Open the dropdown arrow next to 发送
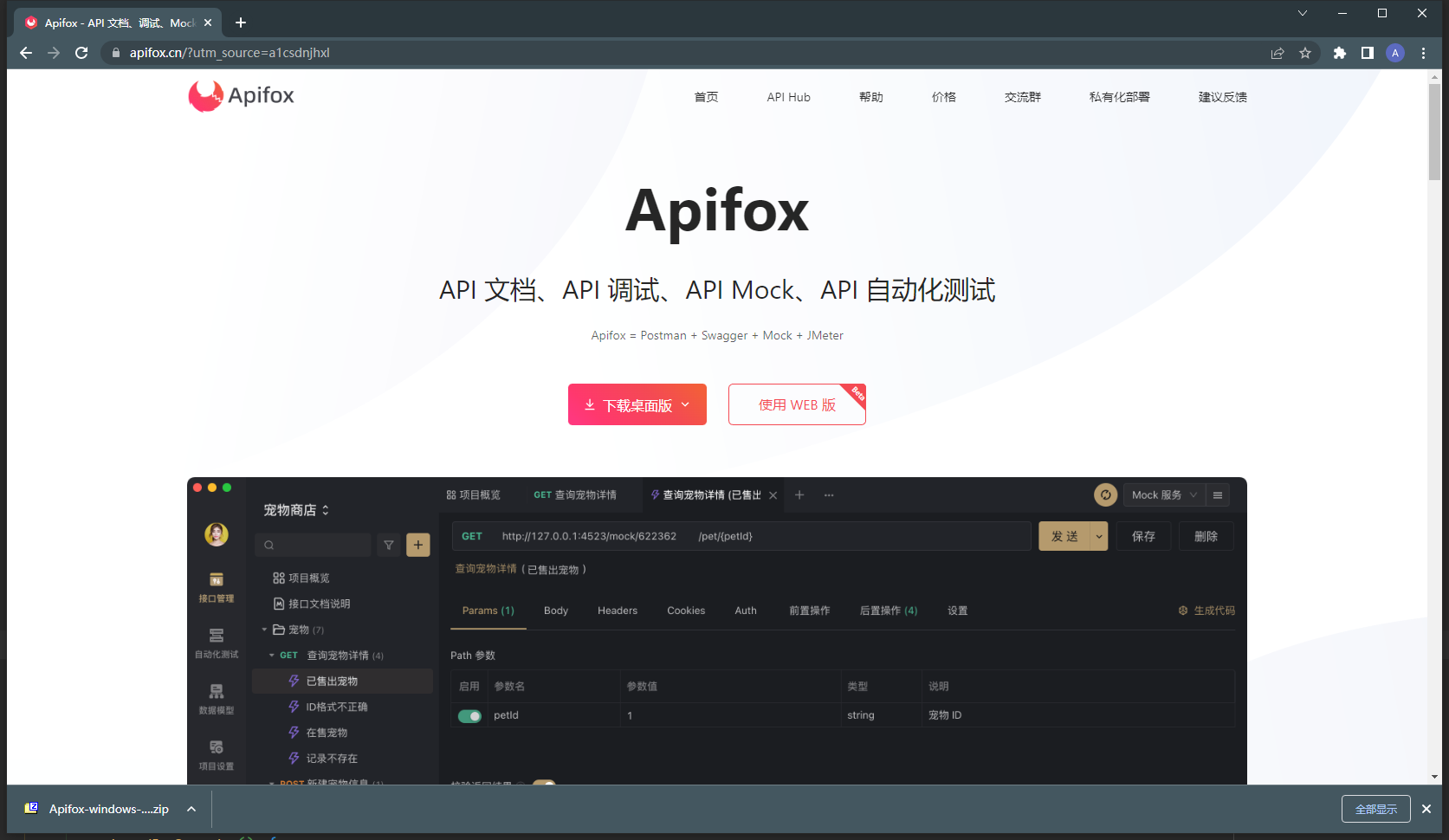The height and width of the screenshot is (840, 1449). pos(1099,536)
